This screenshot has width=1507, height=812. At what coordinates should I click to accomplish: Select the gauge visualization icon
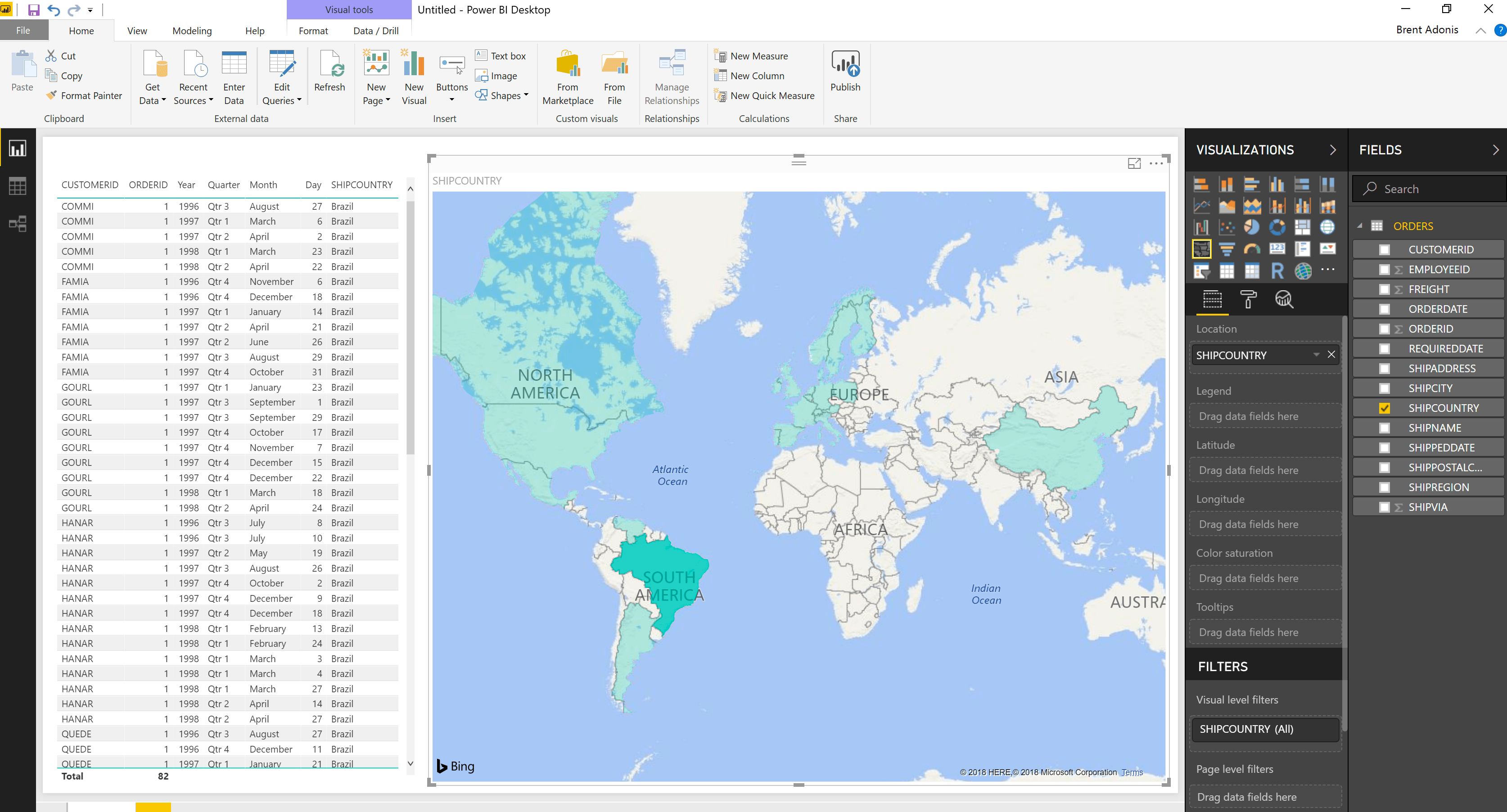[1253, 248]
